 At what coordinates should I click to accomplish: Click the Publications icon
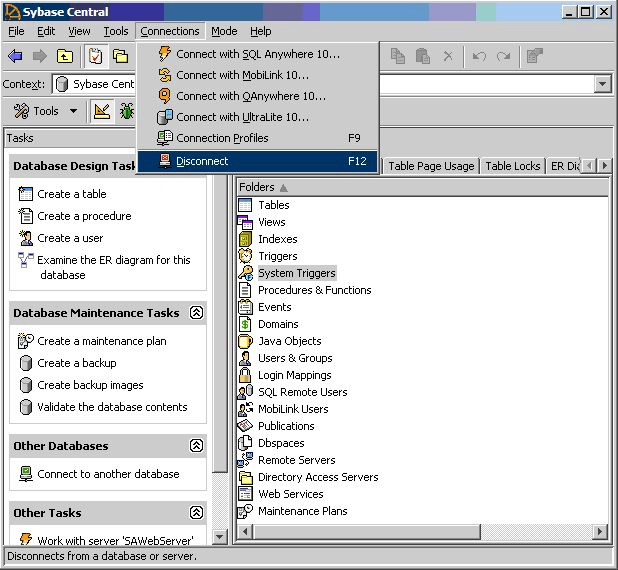point(246,426)
